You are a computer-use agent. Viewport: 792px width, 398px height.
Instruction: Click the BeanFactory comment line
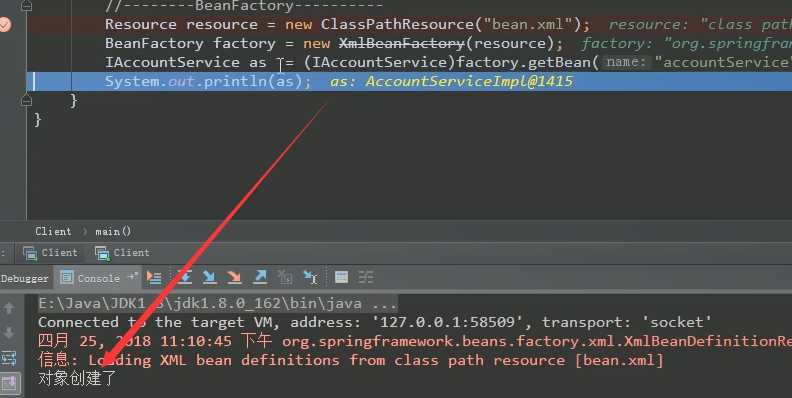[x=244, y=6]
